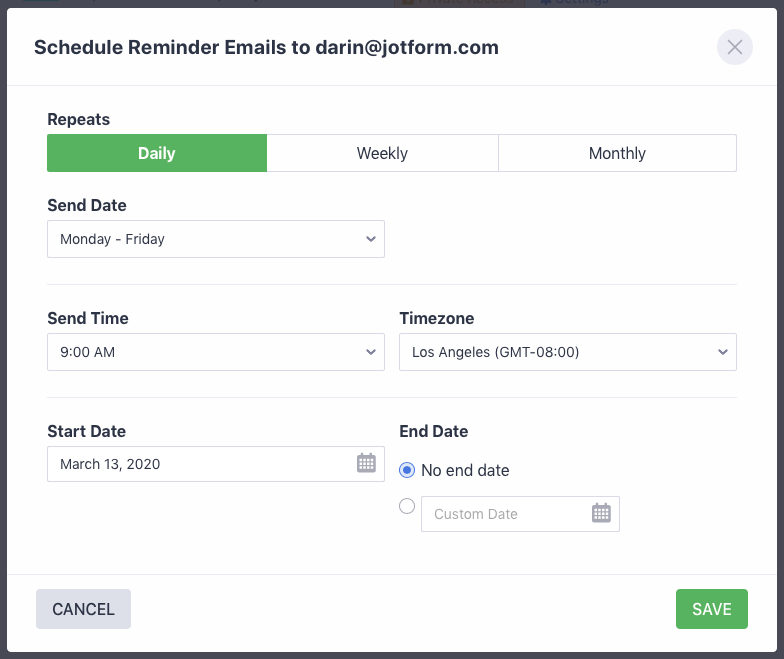Choose the Monthly repeat tab
Viewport: 784px width, 659px height.
click(617, 153)
